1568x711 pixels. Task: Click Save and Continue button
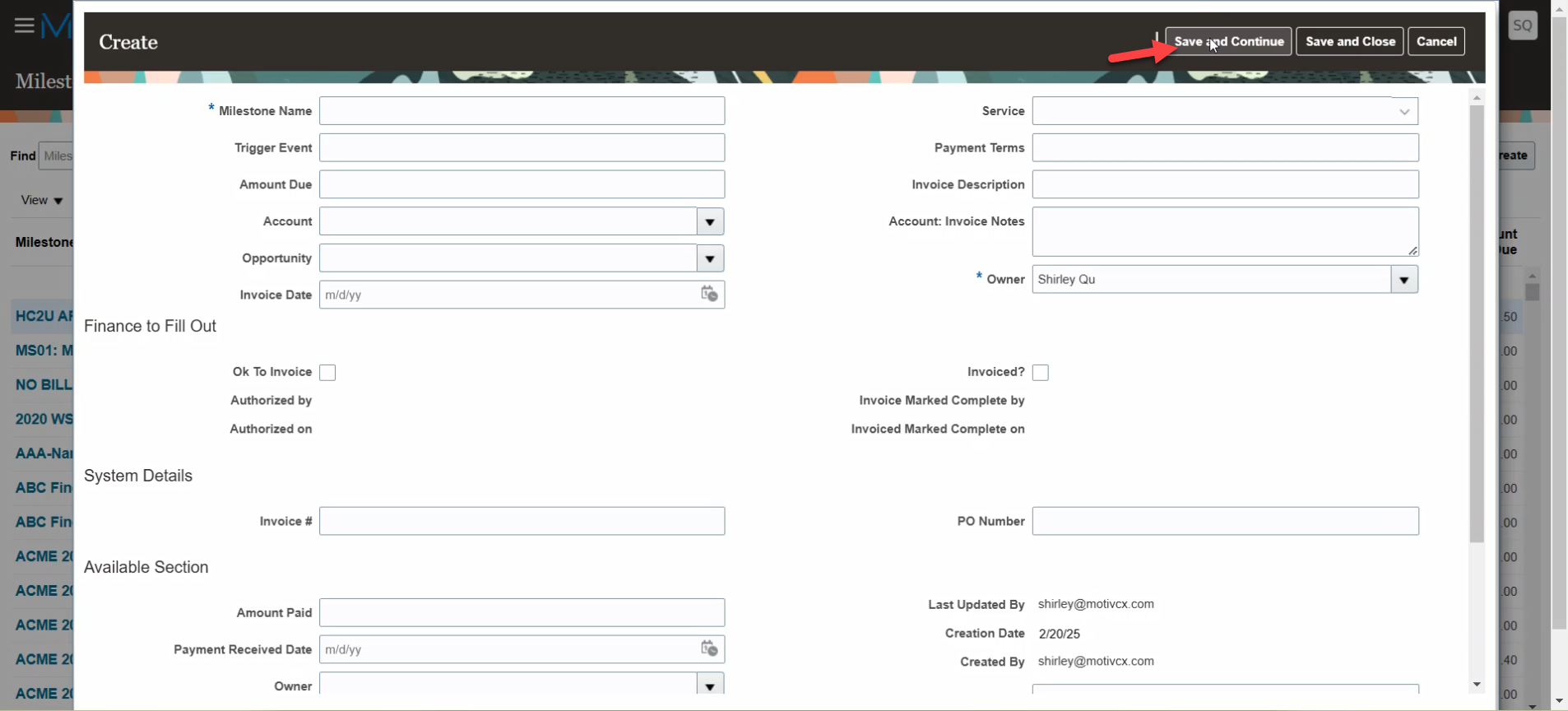pos(1228,41)
